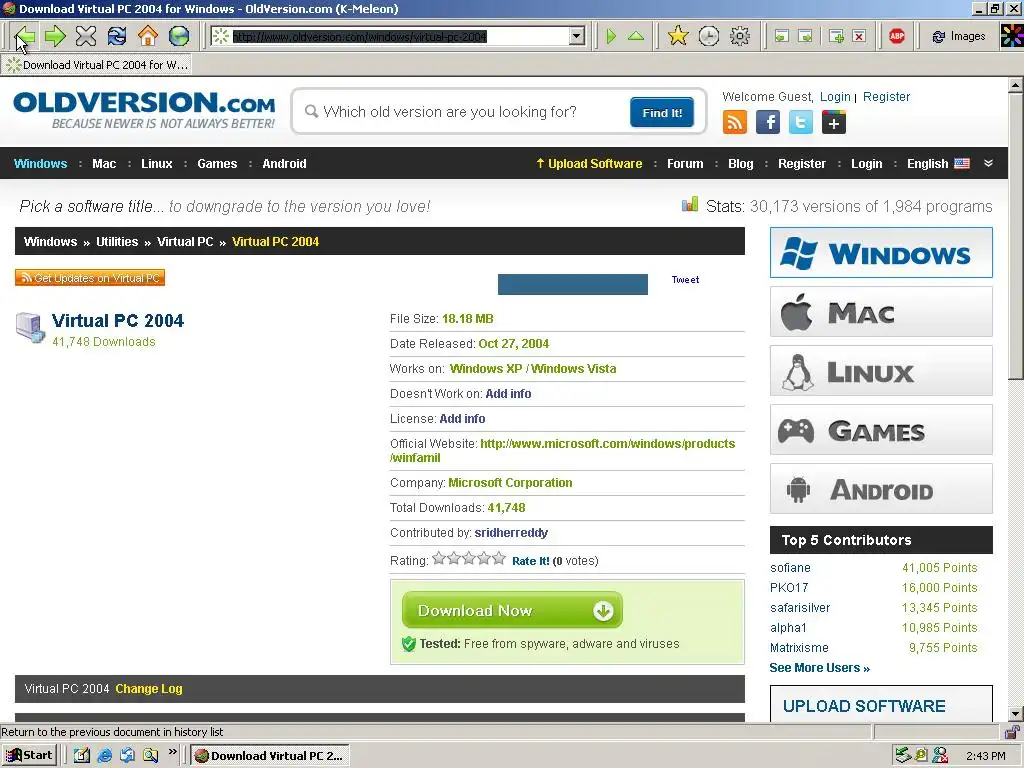The height and width of the screenshot is (768, 1024).
Task: Click the Register link beside Welcome Guest
Action: tap(886, 97)
